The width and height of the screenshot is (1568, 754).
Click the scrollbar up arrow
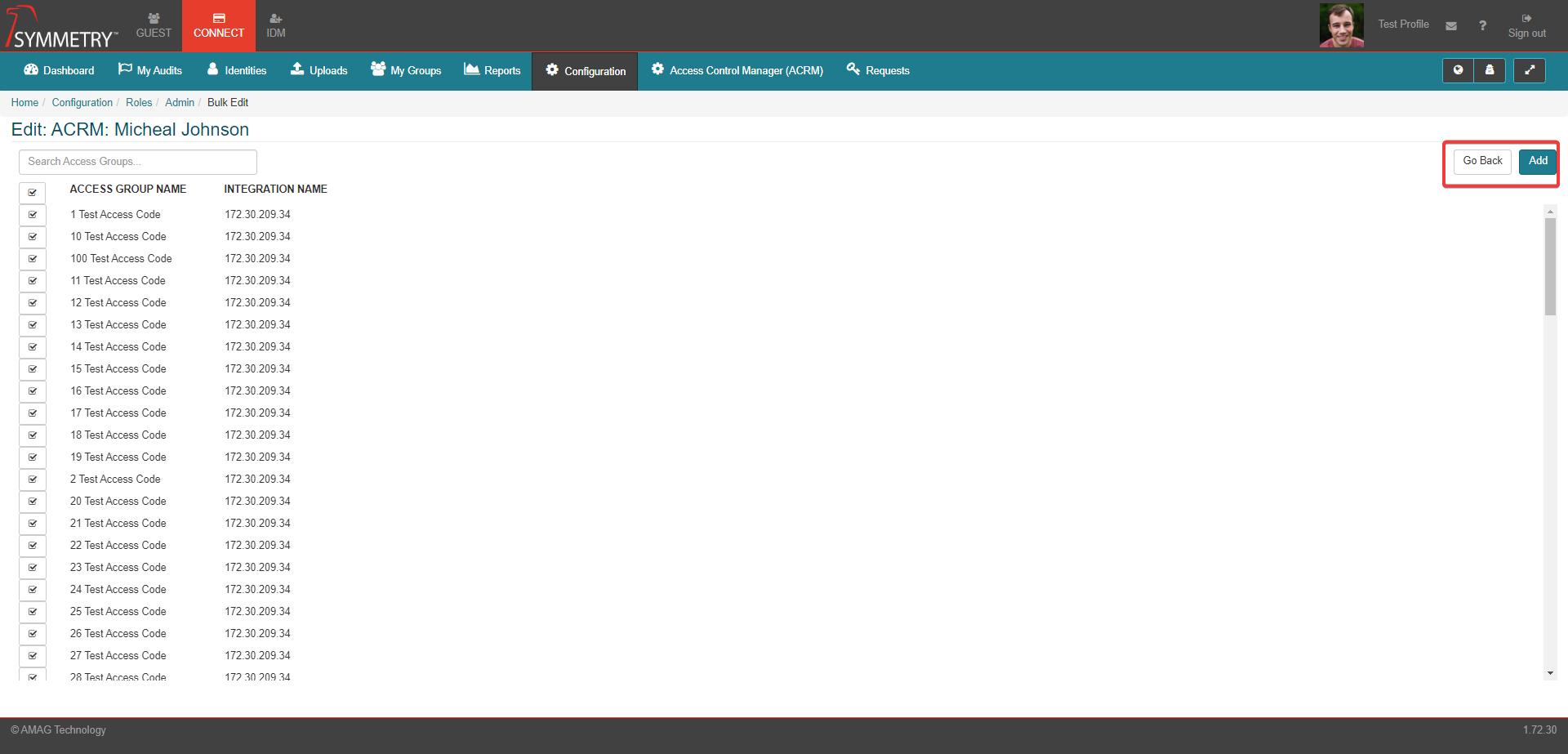tap(1550, 212)
